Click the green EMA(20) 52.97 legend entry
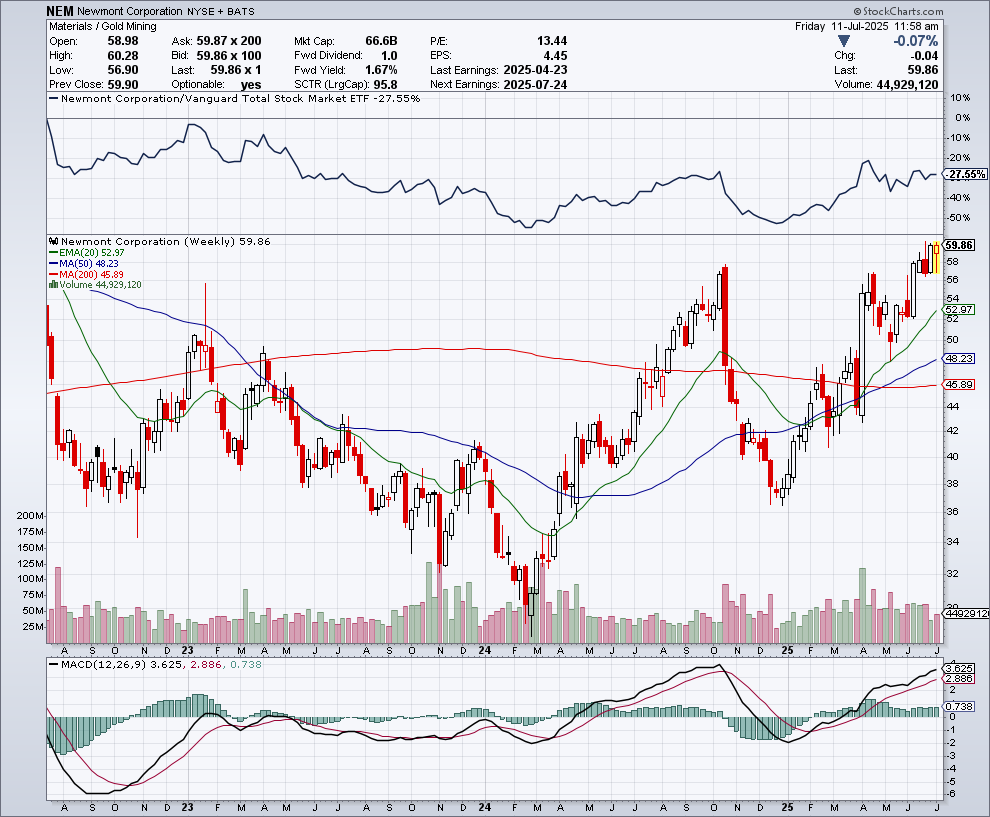 coord(86,253)
